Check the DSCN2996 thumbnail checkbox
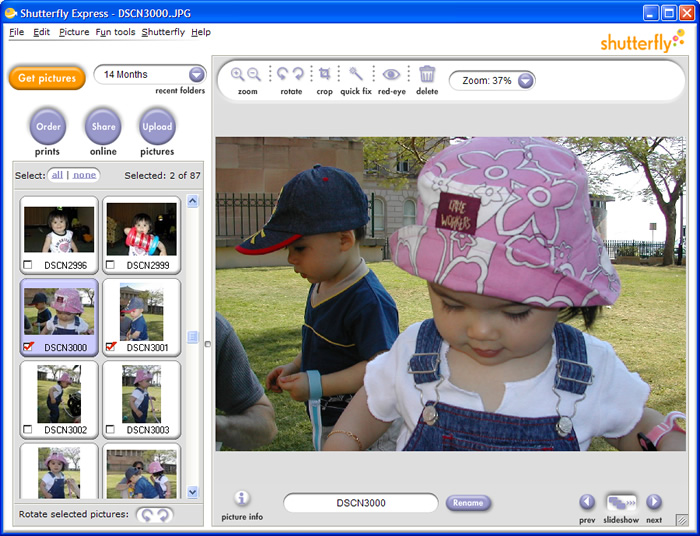Screen dimensions: 700x536 pos(27,265)
